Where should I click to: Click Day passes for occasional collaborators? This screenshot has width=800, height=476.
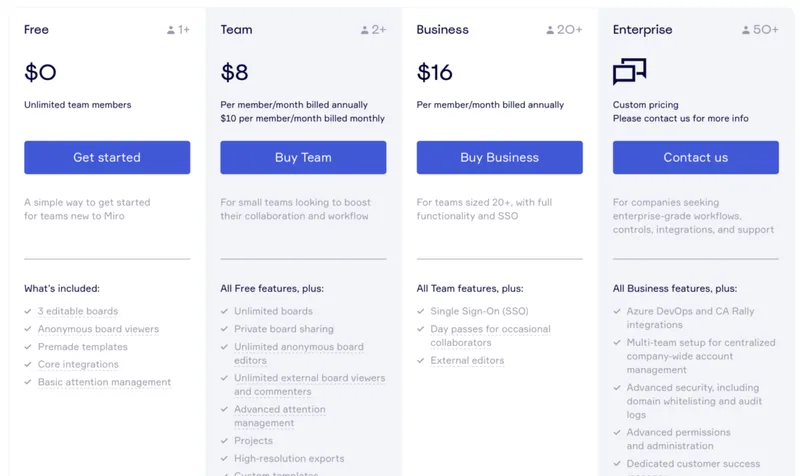point(488,336)
